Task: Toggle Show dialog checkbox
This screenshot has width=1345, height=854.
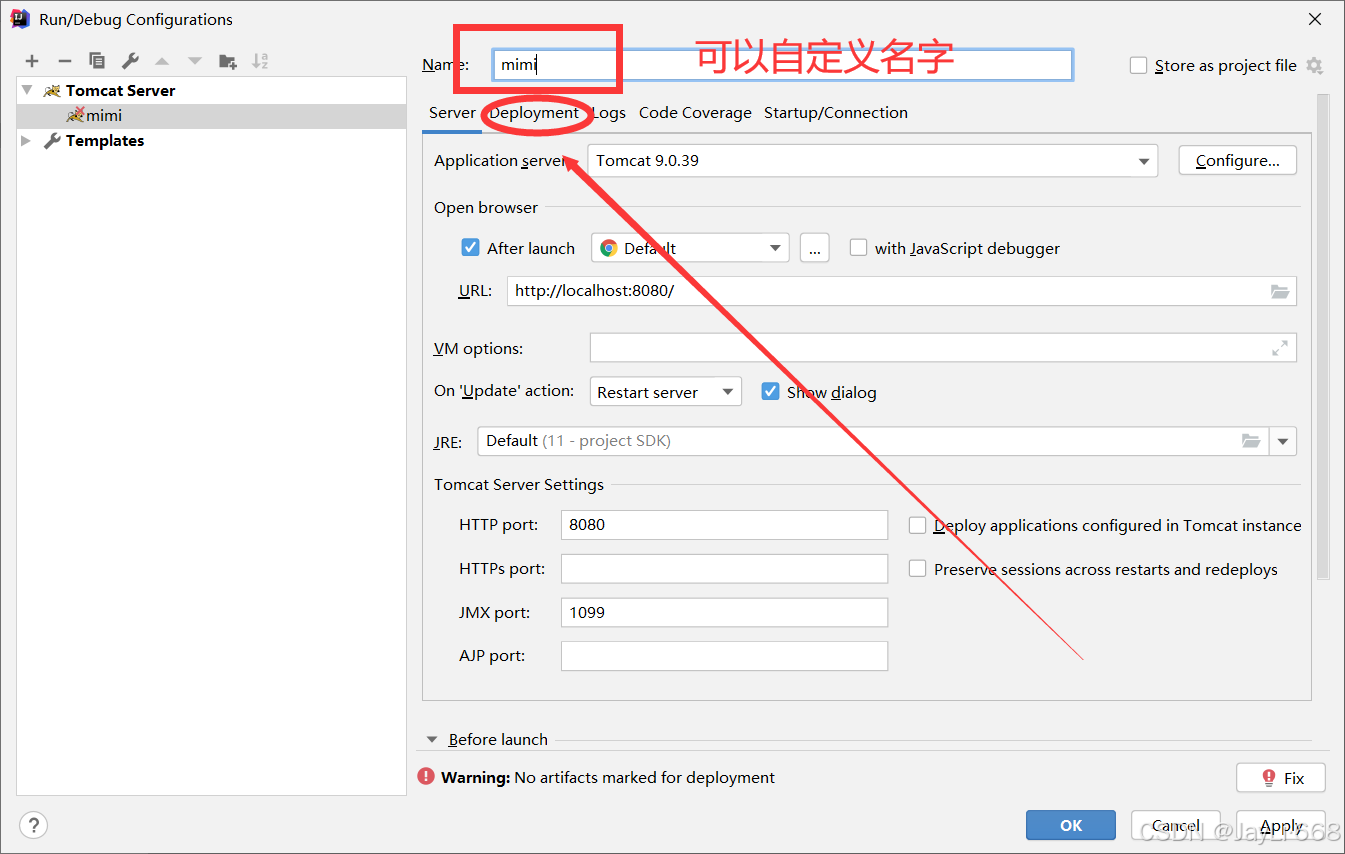Action: coord(770,392)
